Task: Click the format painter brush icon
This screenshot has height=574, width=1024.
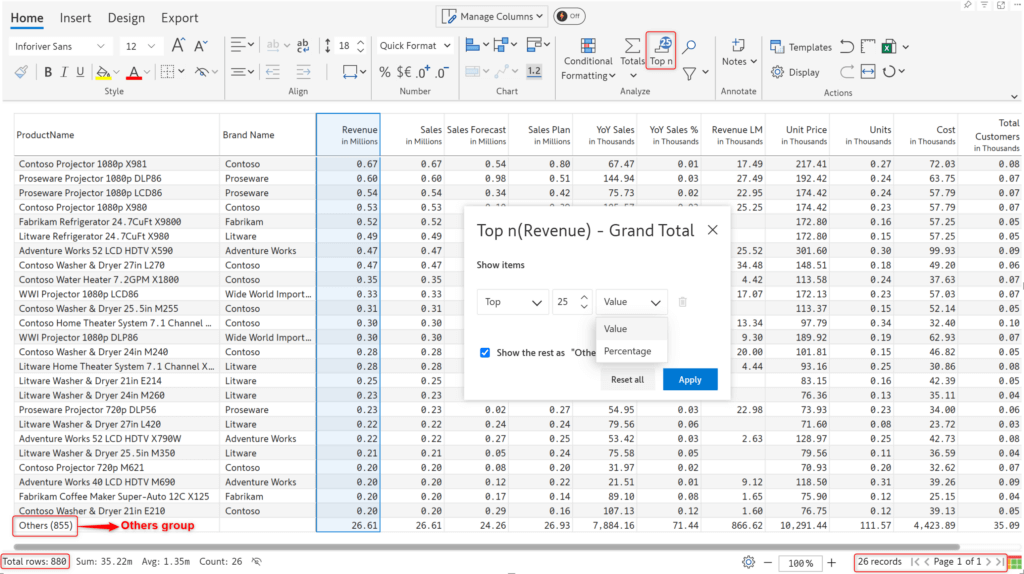Action: point(21,72)
